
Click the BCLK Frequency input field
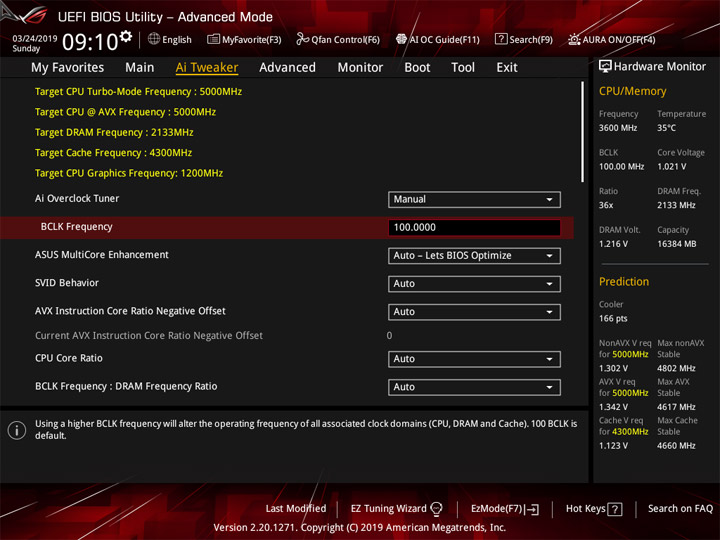(x=474, y=227)
